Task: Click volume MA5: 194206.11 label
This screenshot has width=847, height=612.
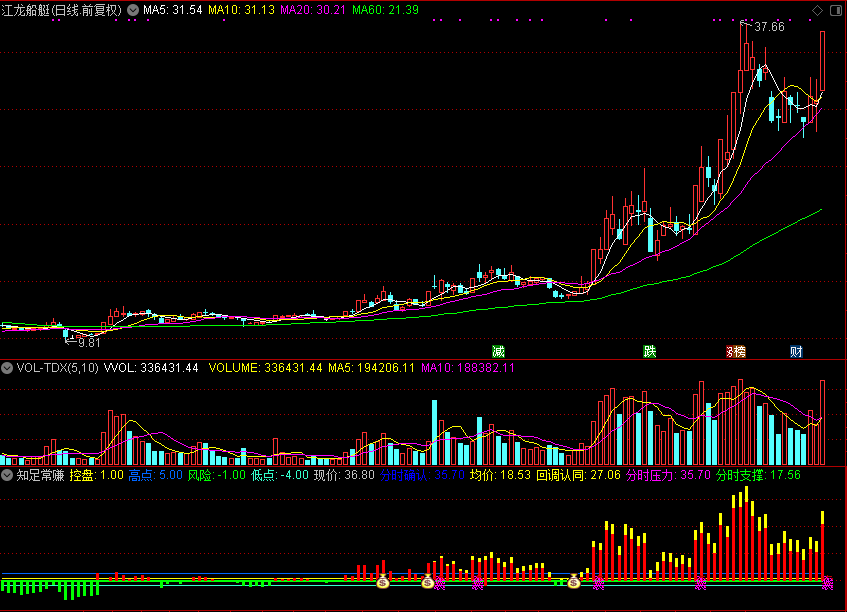Action: pos(372,368)
